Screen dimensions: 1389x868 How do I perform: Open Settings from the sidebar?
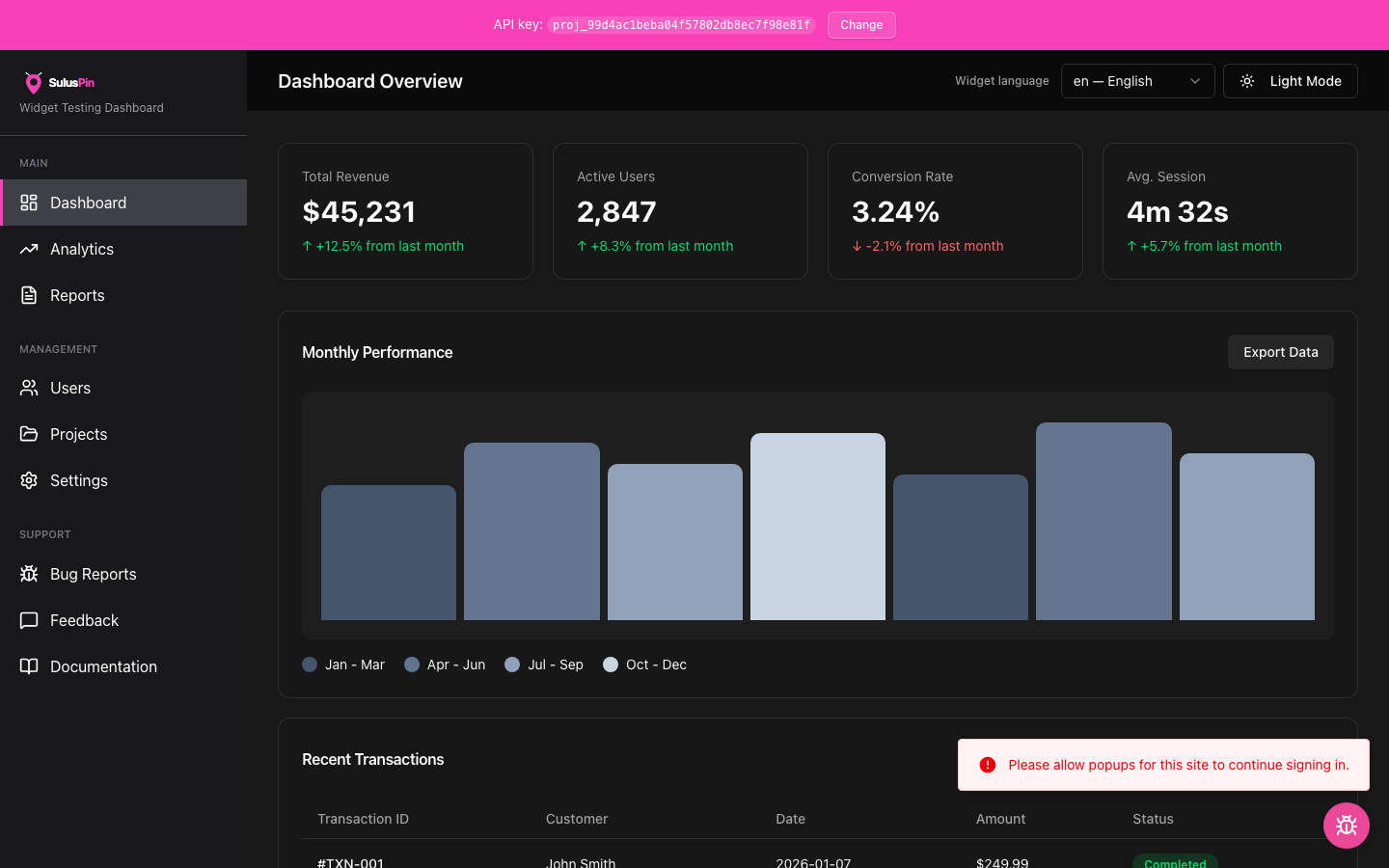click(123, 480)
